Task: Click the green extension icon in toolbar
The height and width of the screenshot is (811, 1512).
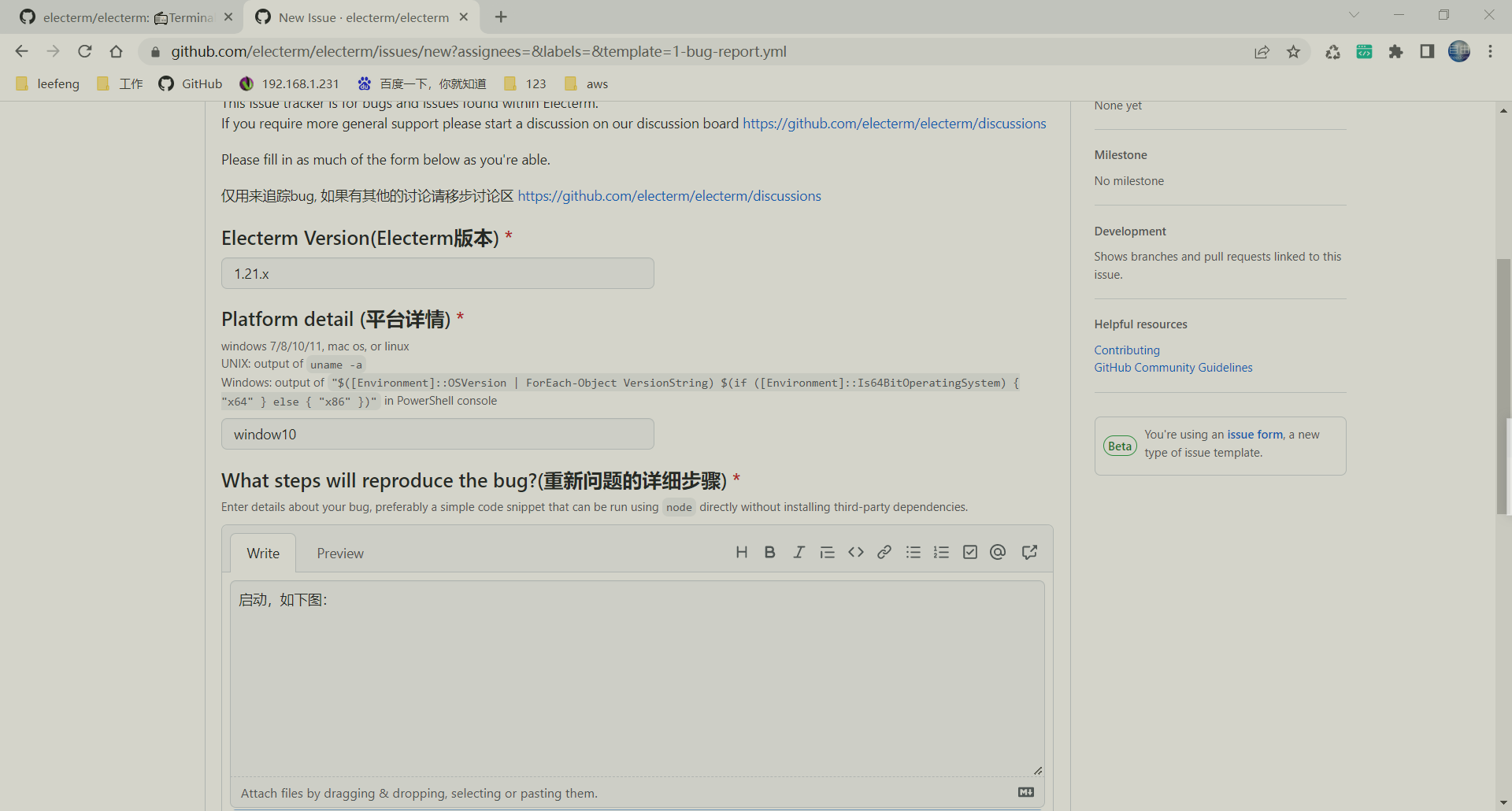Action: point(1365,51)
